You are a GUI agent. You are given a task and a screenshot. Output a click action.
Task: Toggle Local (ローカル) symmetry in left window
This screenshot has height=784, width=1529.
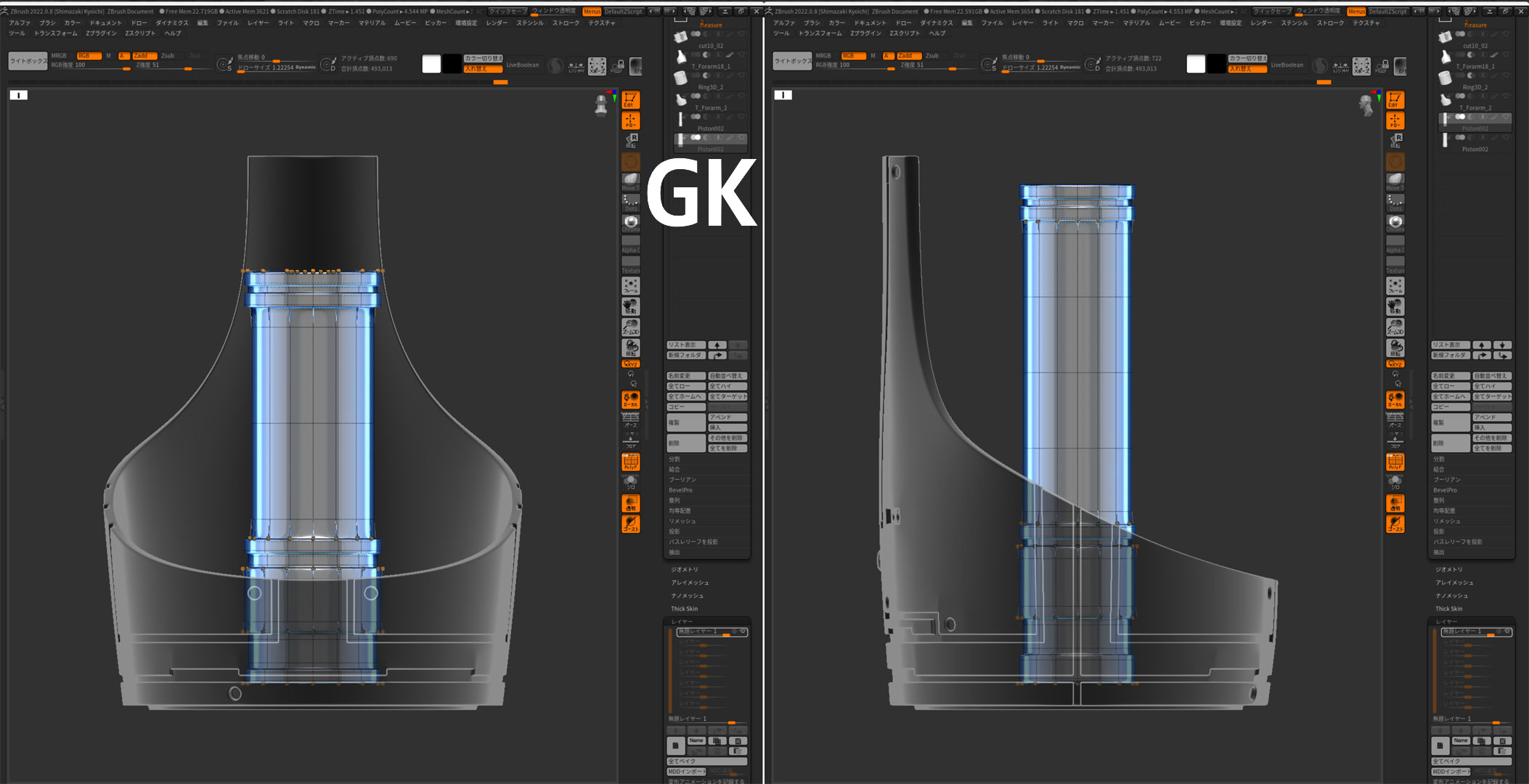[630, 399]
